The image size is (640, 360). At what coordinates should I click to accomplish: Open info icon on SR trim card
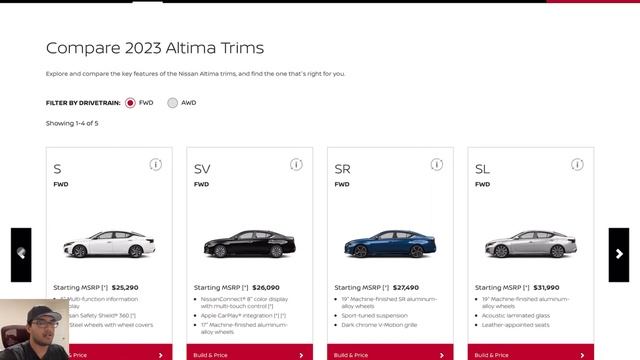click(x=437, y=164)
